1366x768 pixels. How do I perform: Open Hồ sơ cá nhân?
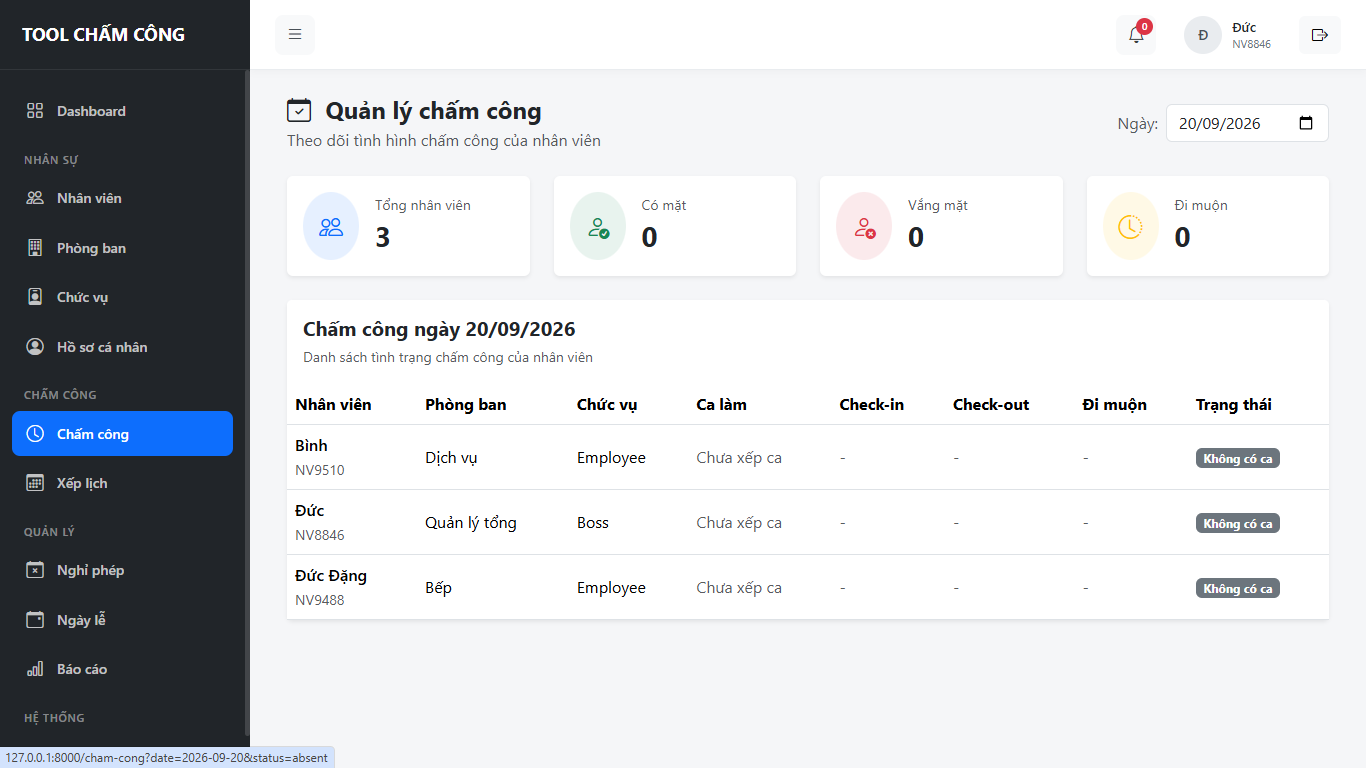pos(122,347)
